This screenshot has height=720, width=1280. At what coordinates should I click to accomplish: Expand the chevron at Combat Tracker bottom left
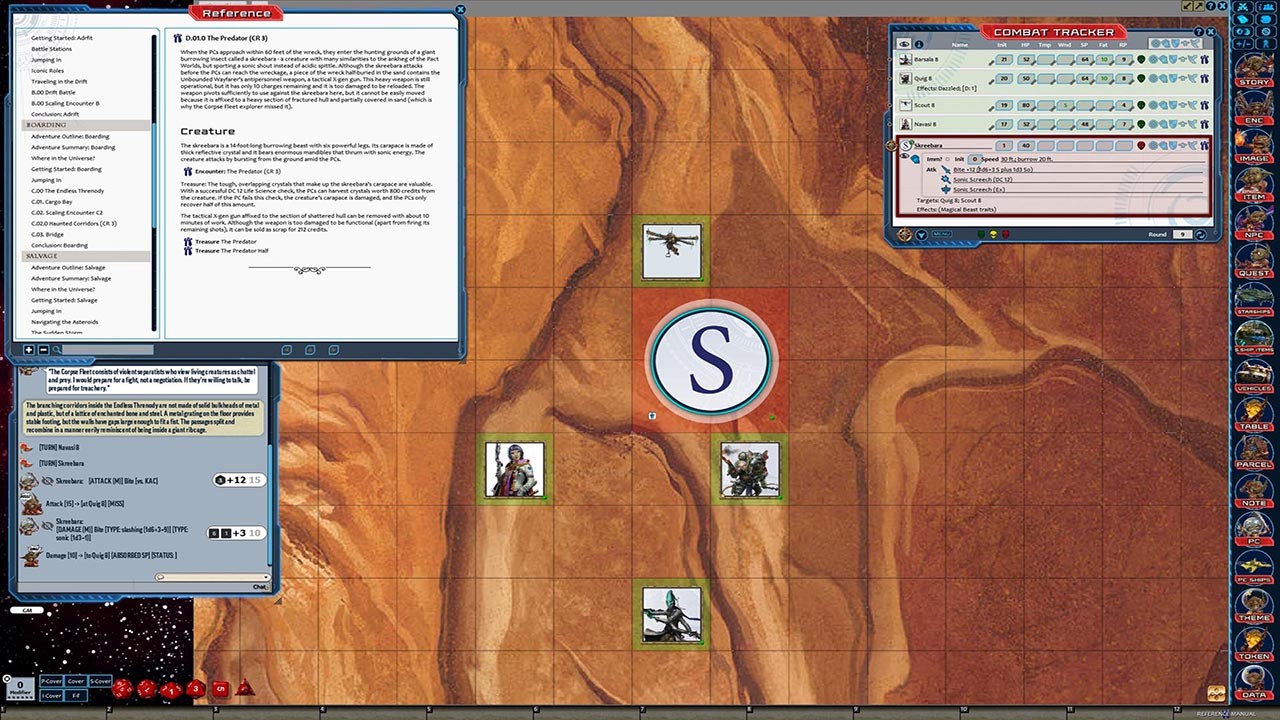point(920,233)
